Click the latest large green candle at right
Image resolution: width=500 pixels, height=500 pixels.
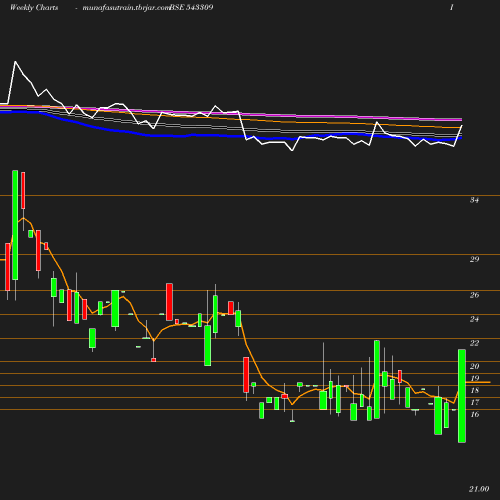(x=462, y=396)
